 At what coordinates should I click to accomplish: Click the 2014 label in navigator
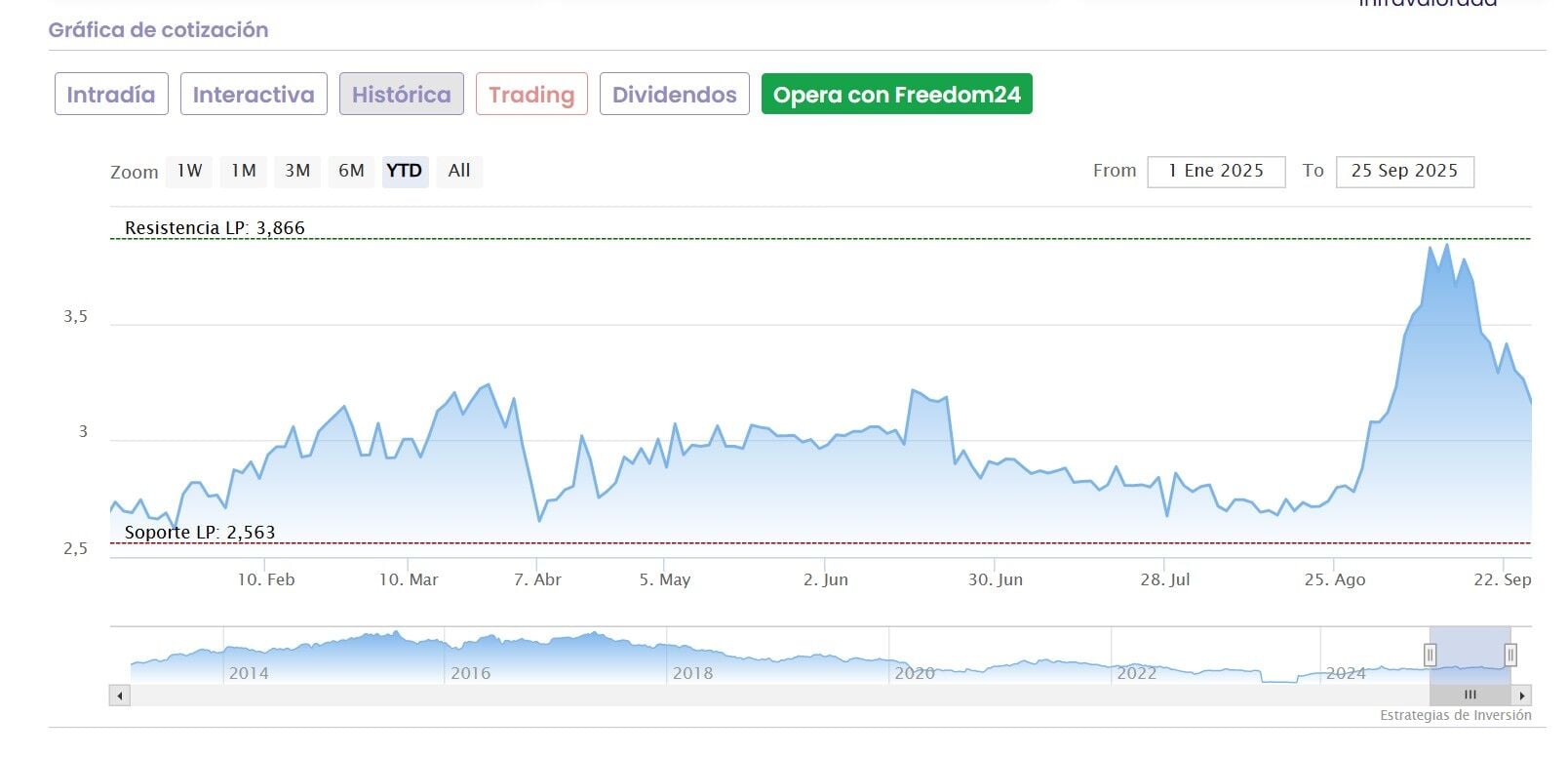(249, 673)
